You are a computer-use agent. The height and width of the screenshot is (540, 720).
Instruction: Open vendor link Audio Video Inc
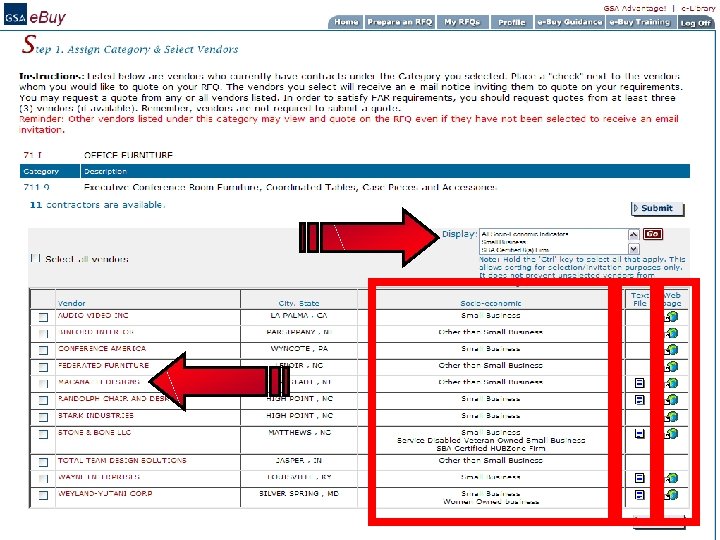tap(93, 315)
